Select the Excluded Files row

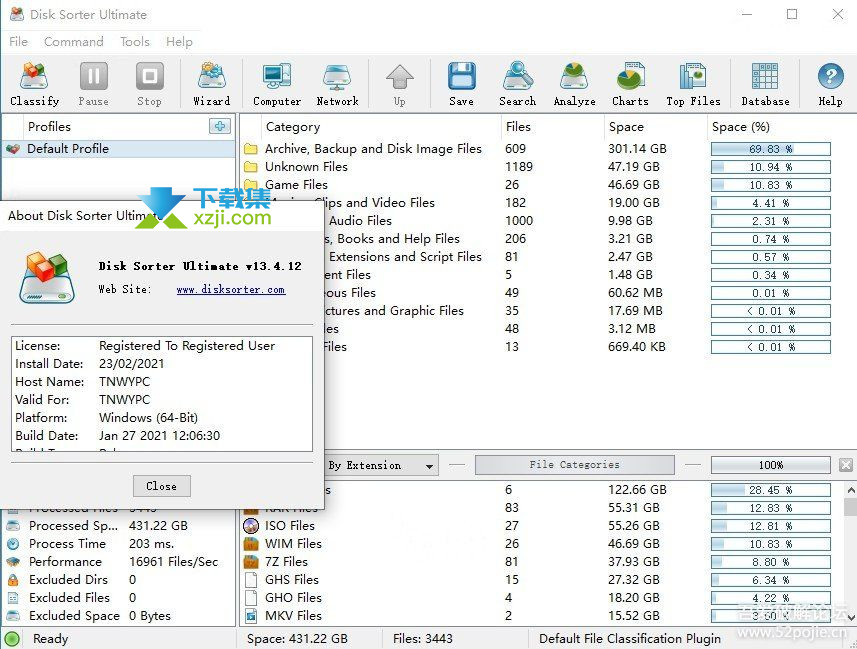pyautogui.click(x=118, y=598)
